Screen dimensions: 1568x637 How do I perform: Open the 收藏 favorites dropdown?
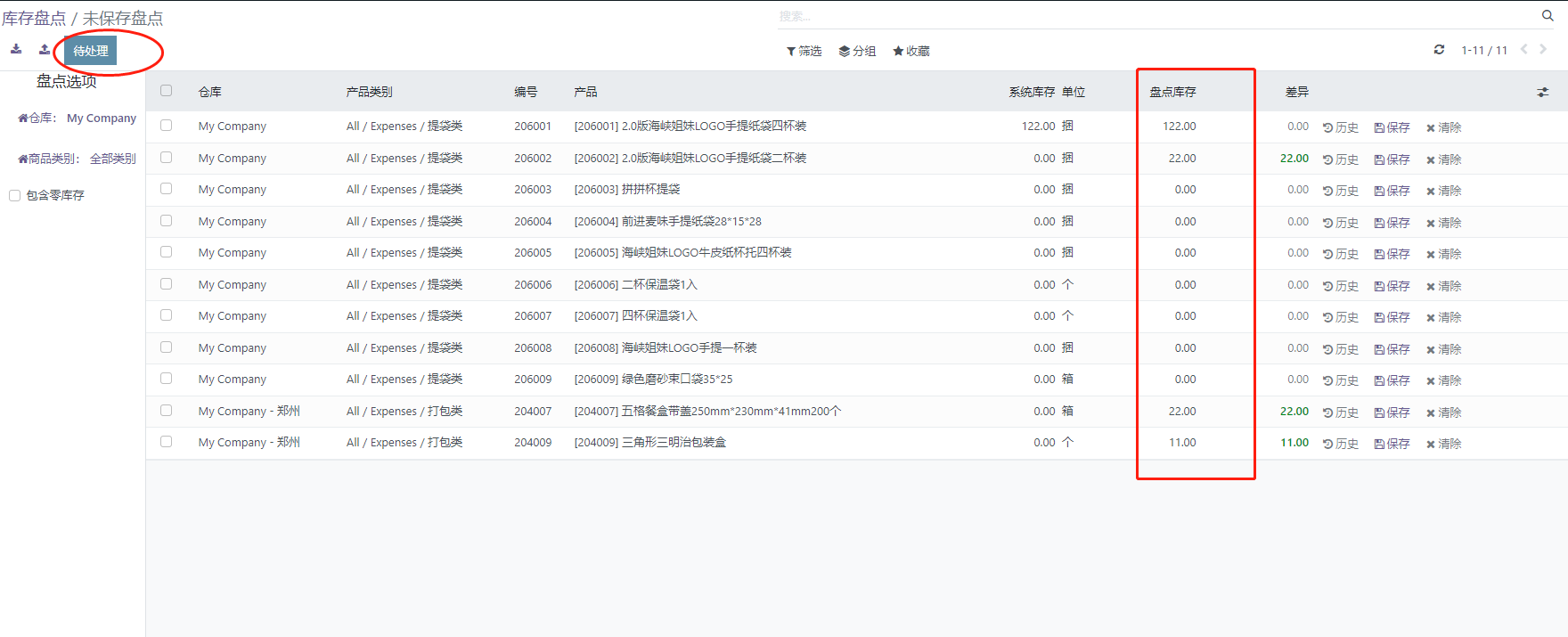point(911,52)
